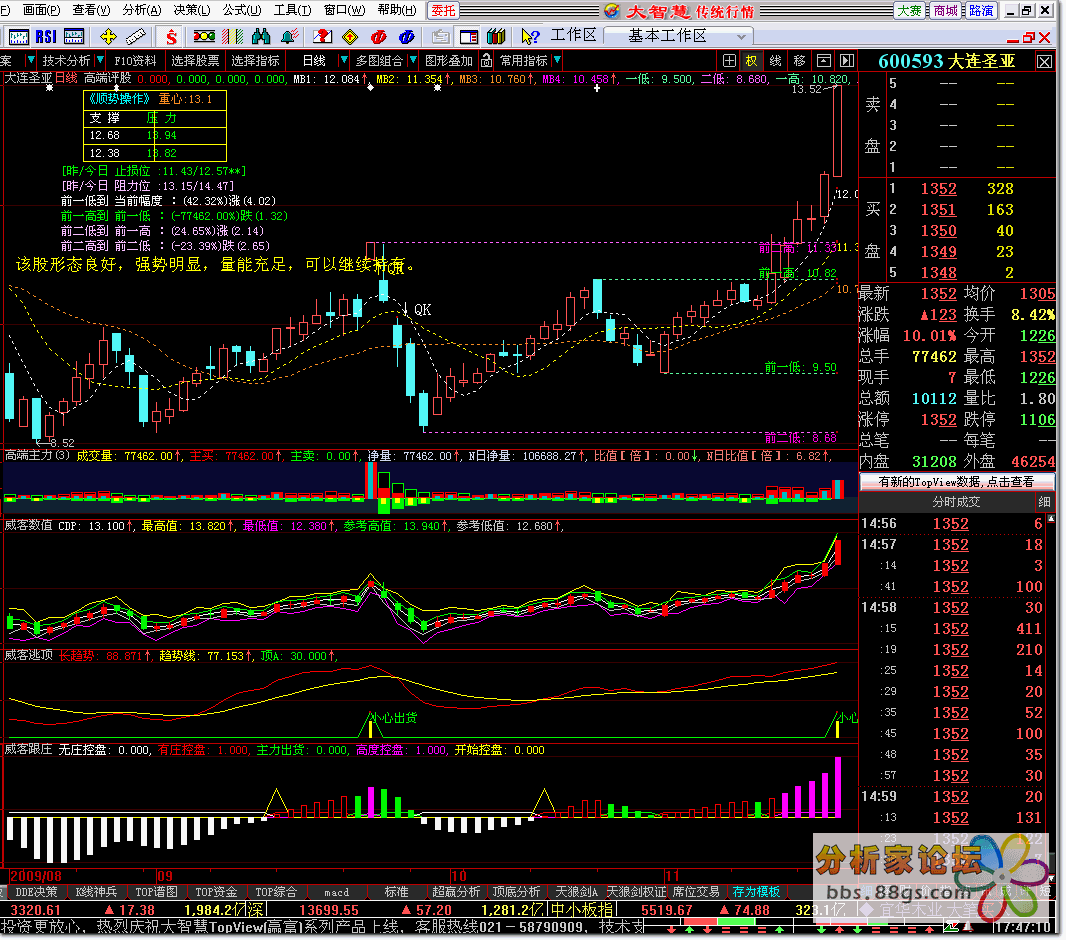
Task: Expand the 多图组合 dropdown arrow
Action: click(412, 60)
